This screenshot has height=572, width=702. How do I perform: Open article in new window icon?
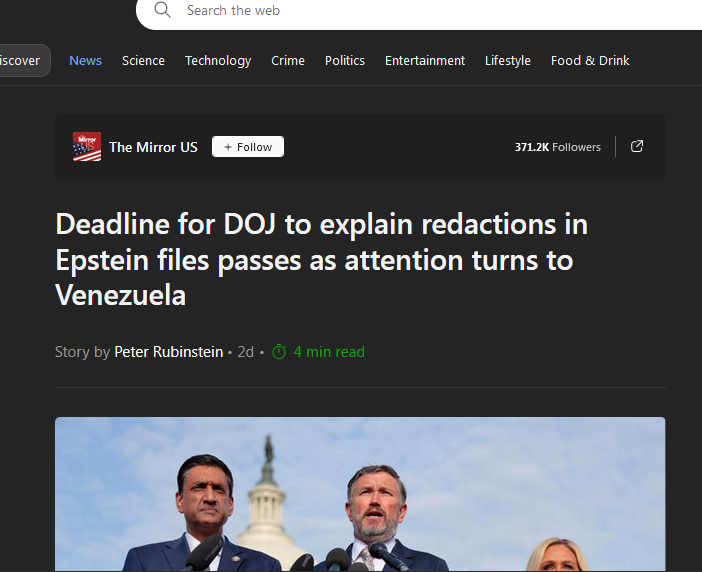click(637, 146)
